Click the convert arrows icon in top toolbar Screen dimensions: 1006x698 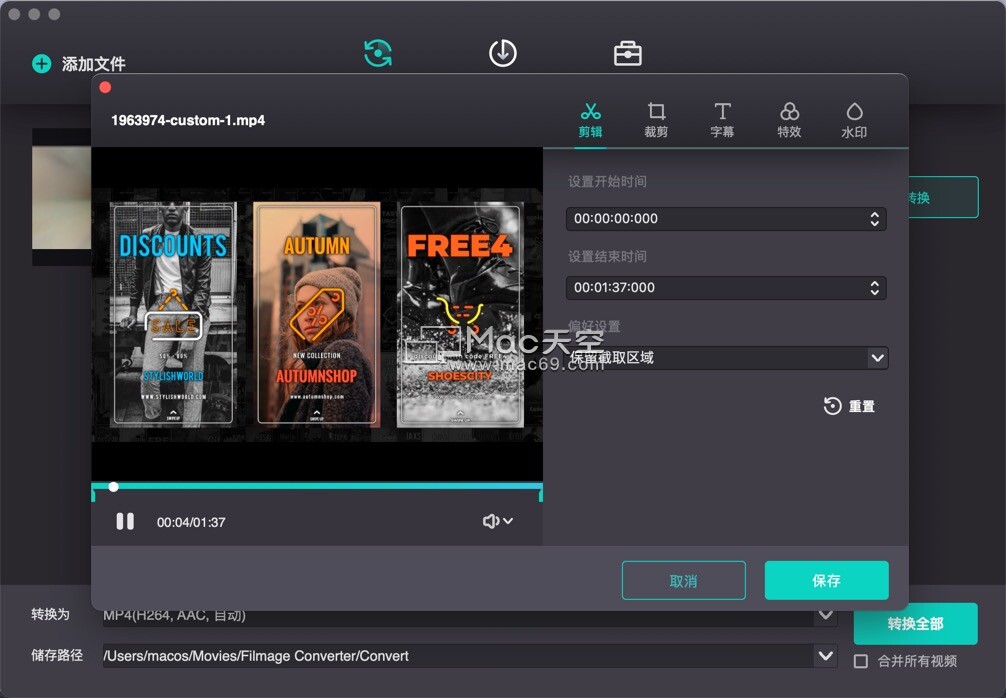pyautogui.click(x=377, y=53)
